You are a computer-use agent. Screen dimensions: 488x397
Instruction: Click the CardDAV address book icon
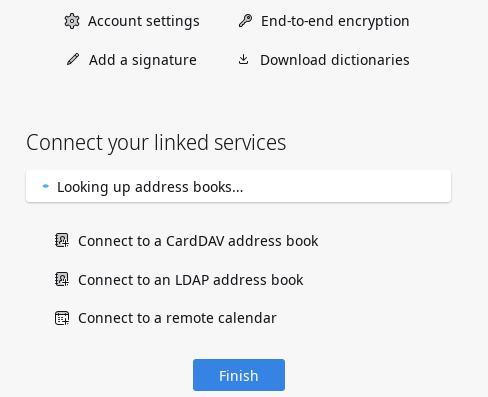(62, 240)
